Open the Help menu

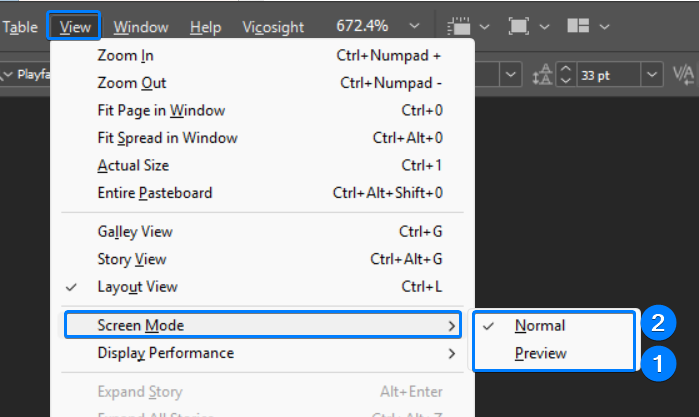pos(206,27)
